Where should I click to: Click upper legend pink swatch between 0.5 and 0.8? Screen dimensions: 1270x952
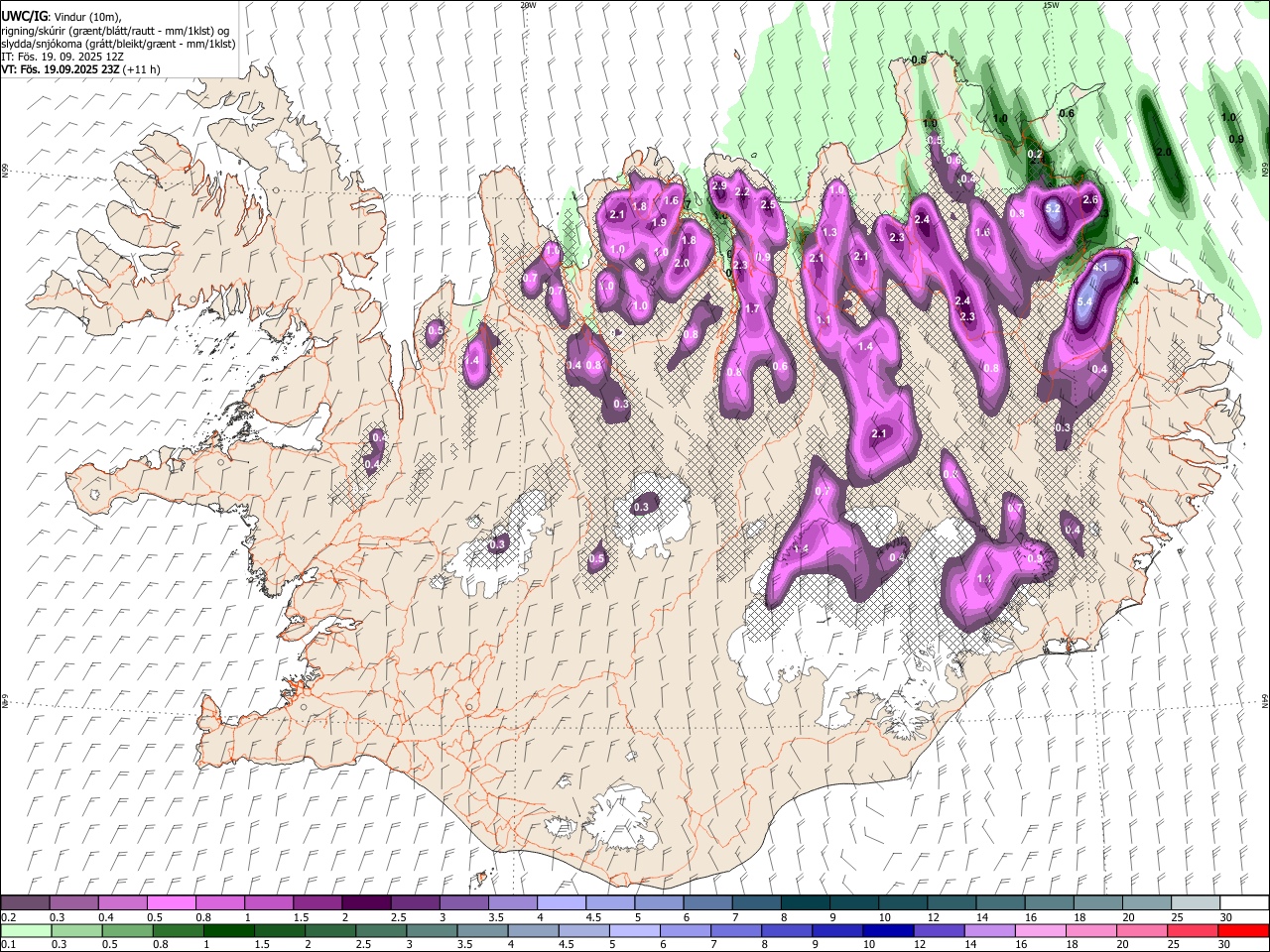pos(171,902)
